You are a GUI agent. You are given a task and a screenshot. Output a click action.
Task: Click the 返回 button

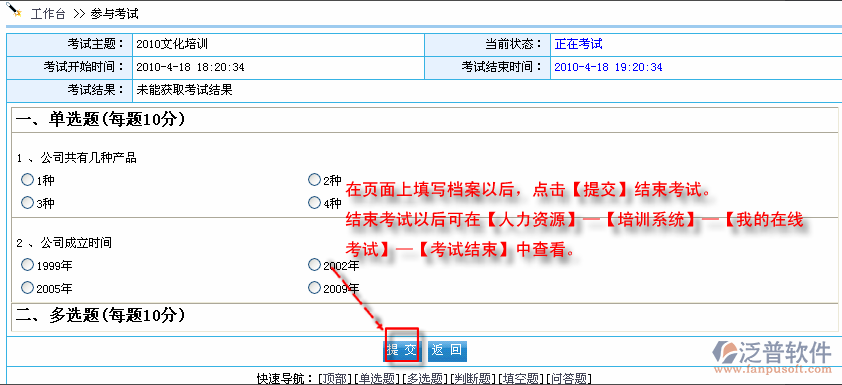tap(447, 351)
